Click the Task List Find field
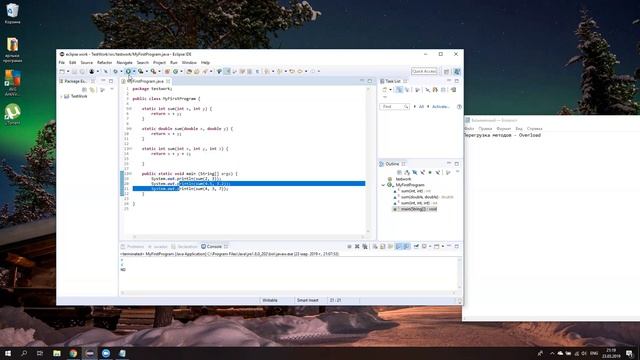 [394, 107]
